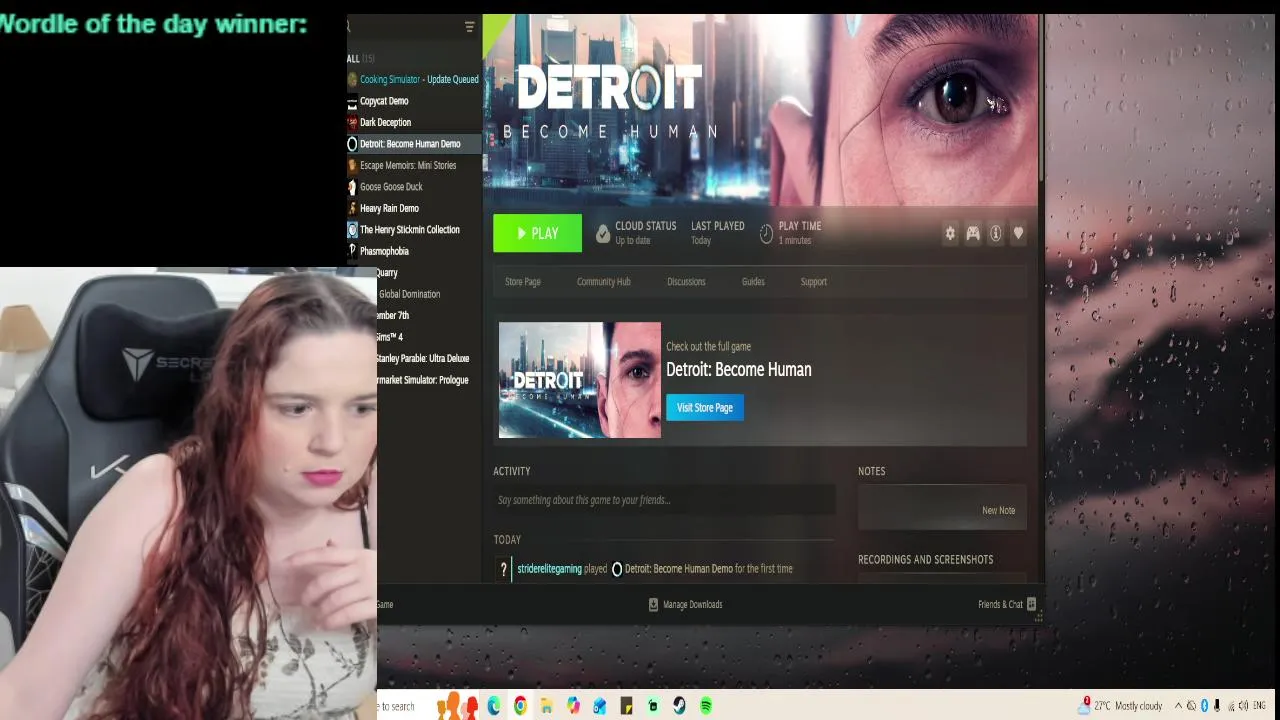Show hidden system tray icons chevron
The image size is (1280, 720).
[x=1178, y=706]
